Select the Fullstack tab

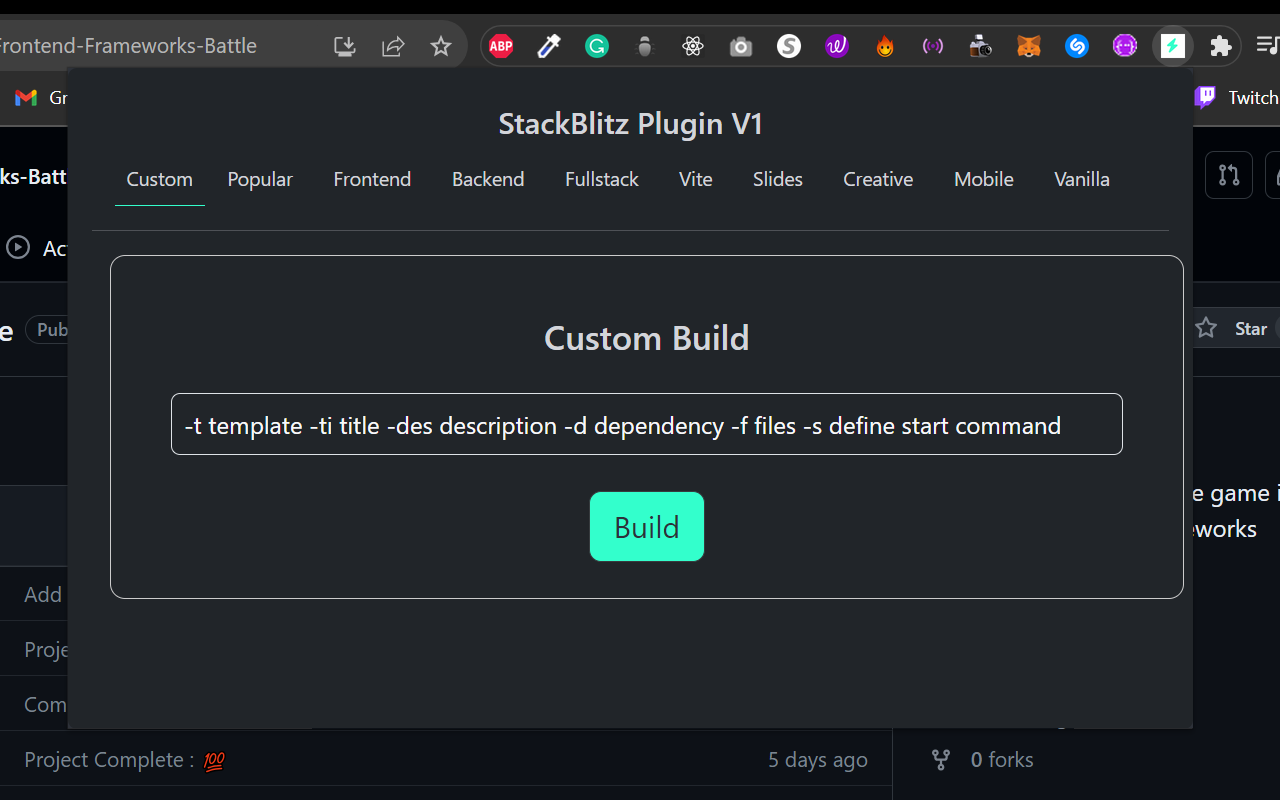coord(602,180)
